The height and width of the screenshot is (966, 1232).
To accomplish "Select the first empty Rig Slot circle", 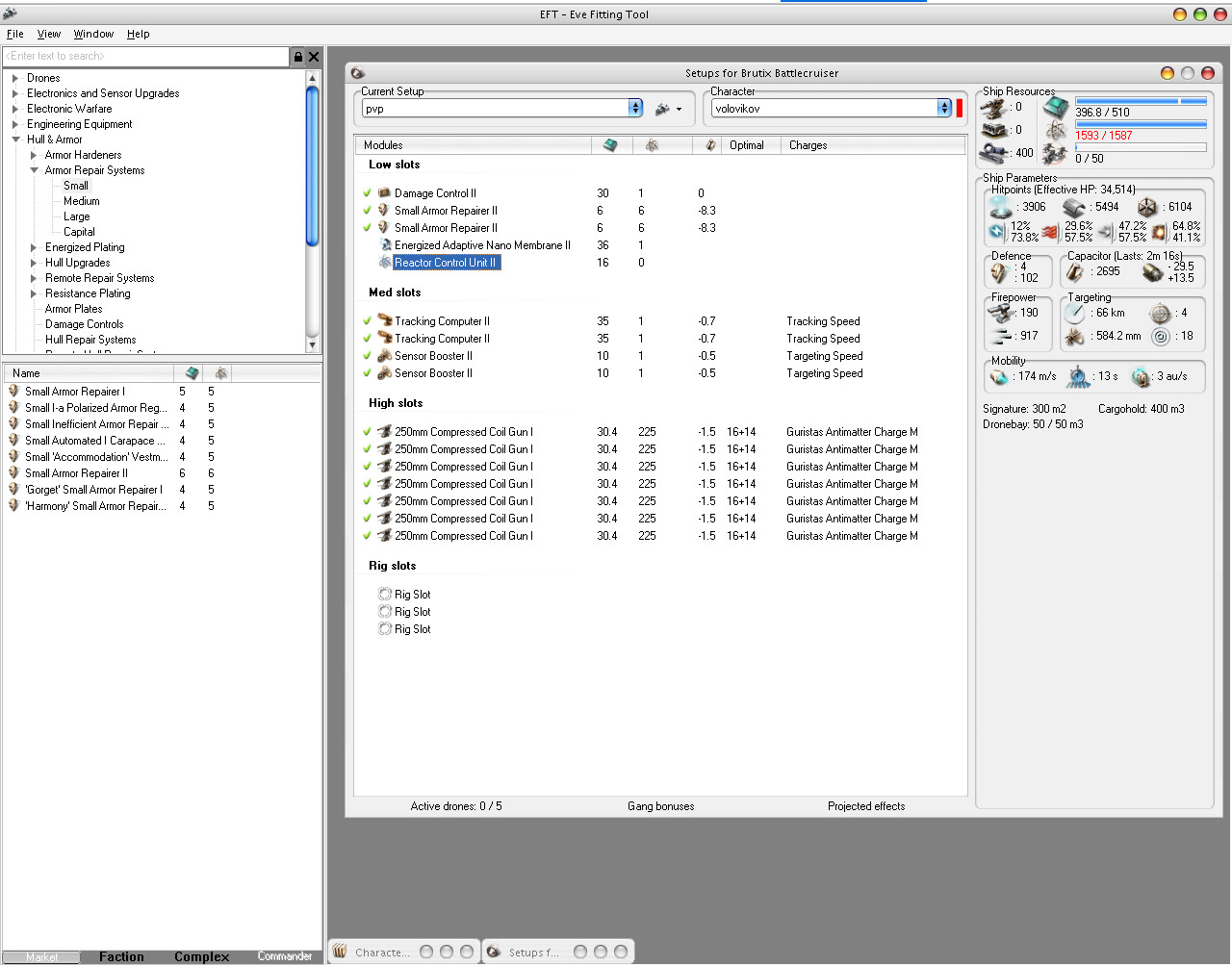I will [x=385, y=595].
